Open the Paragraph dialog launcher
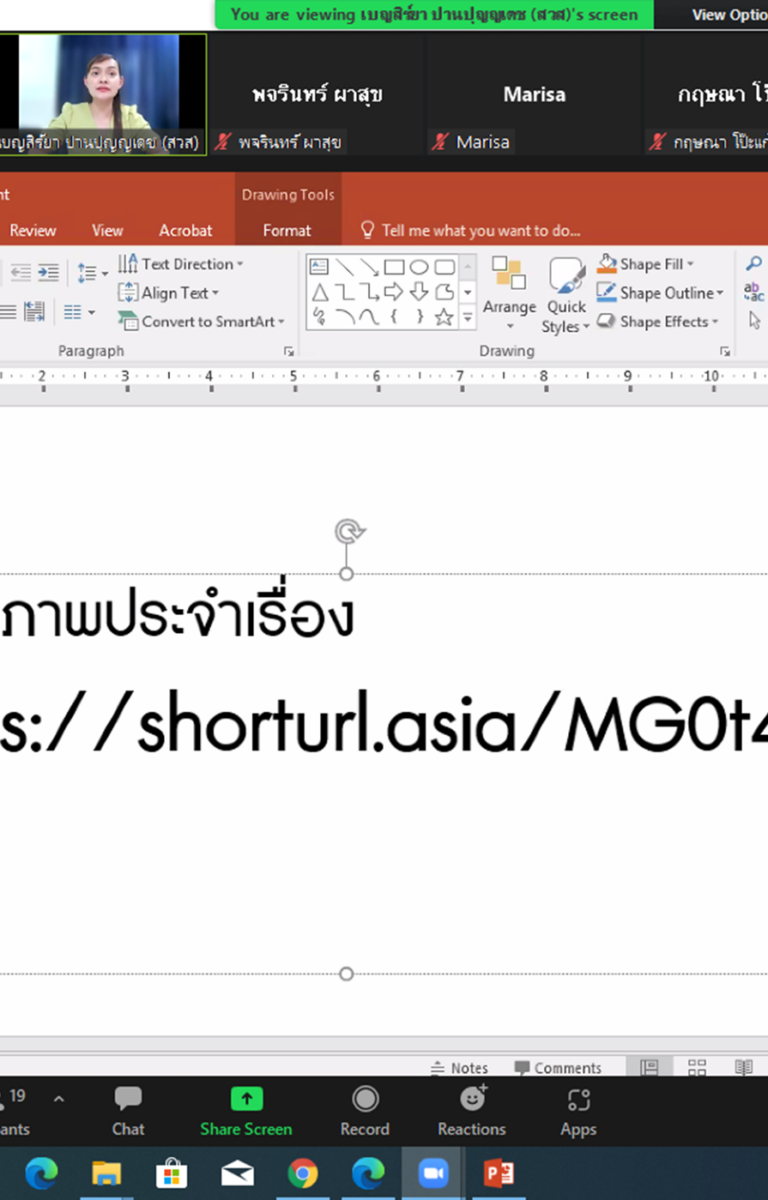The image size is (768, 1200). 289,351
